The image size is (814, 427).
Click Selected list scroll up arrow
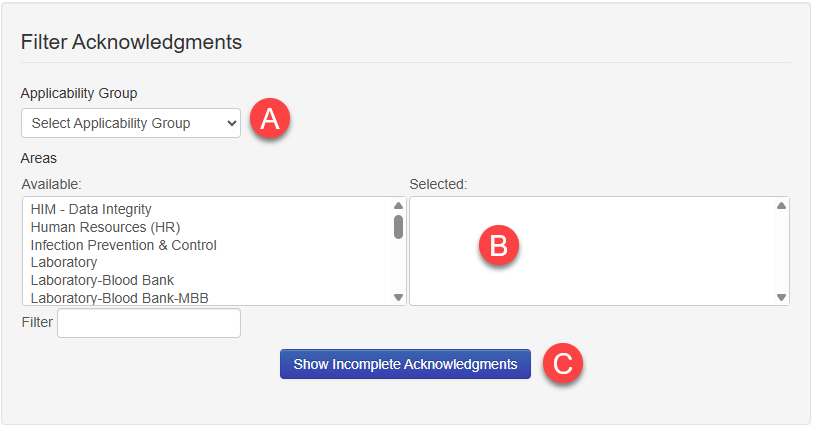[x=781, y=205]
